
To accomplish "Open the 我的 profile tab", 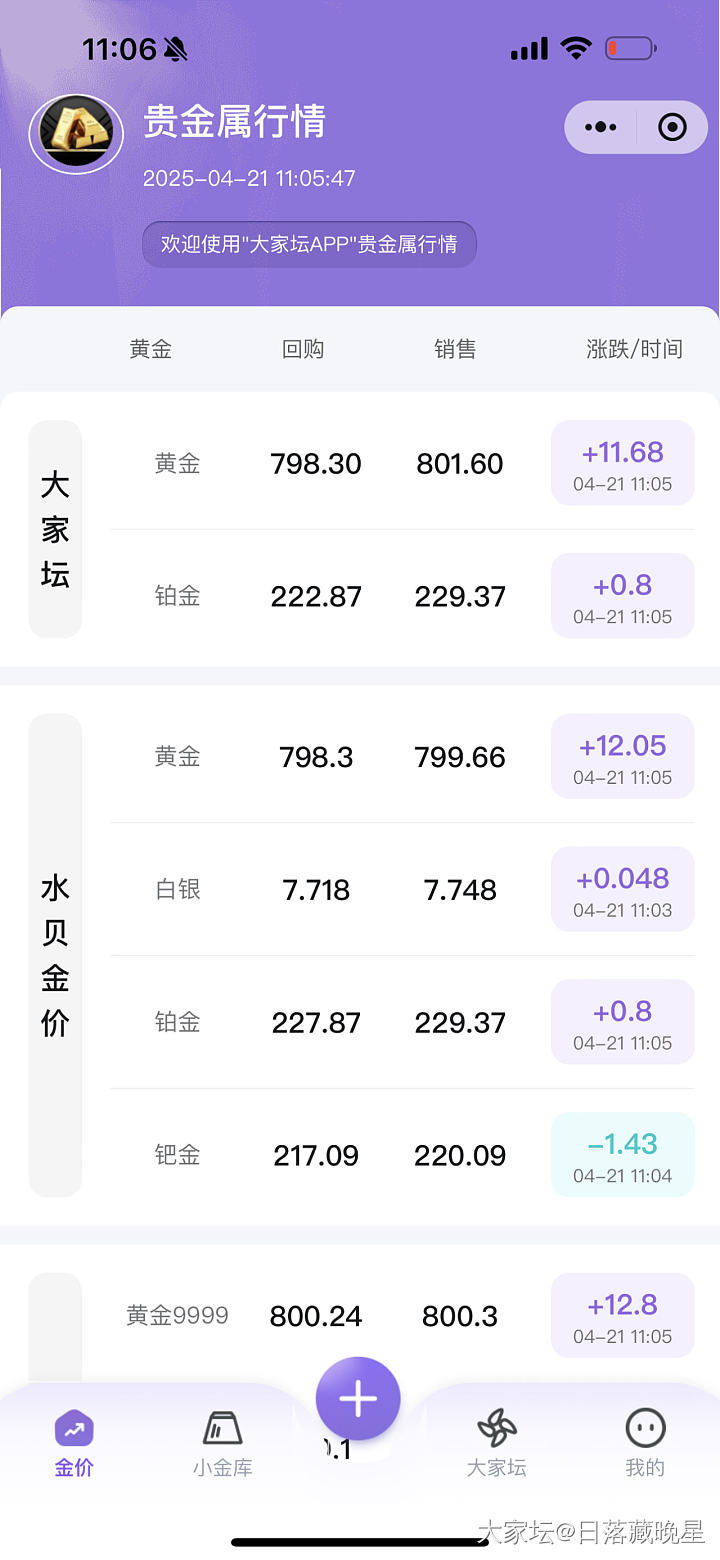I will pyautogui.click(x=645, y=1443).
